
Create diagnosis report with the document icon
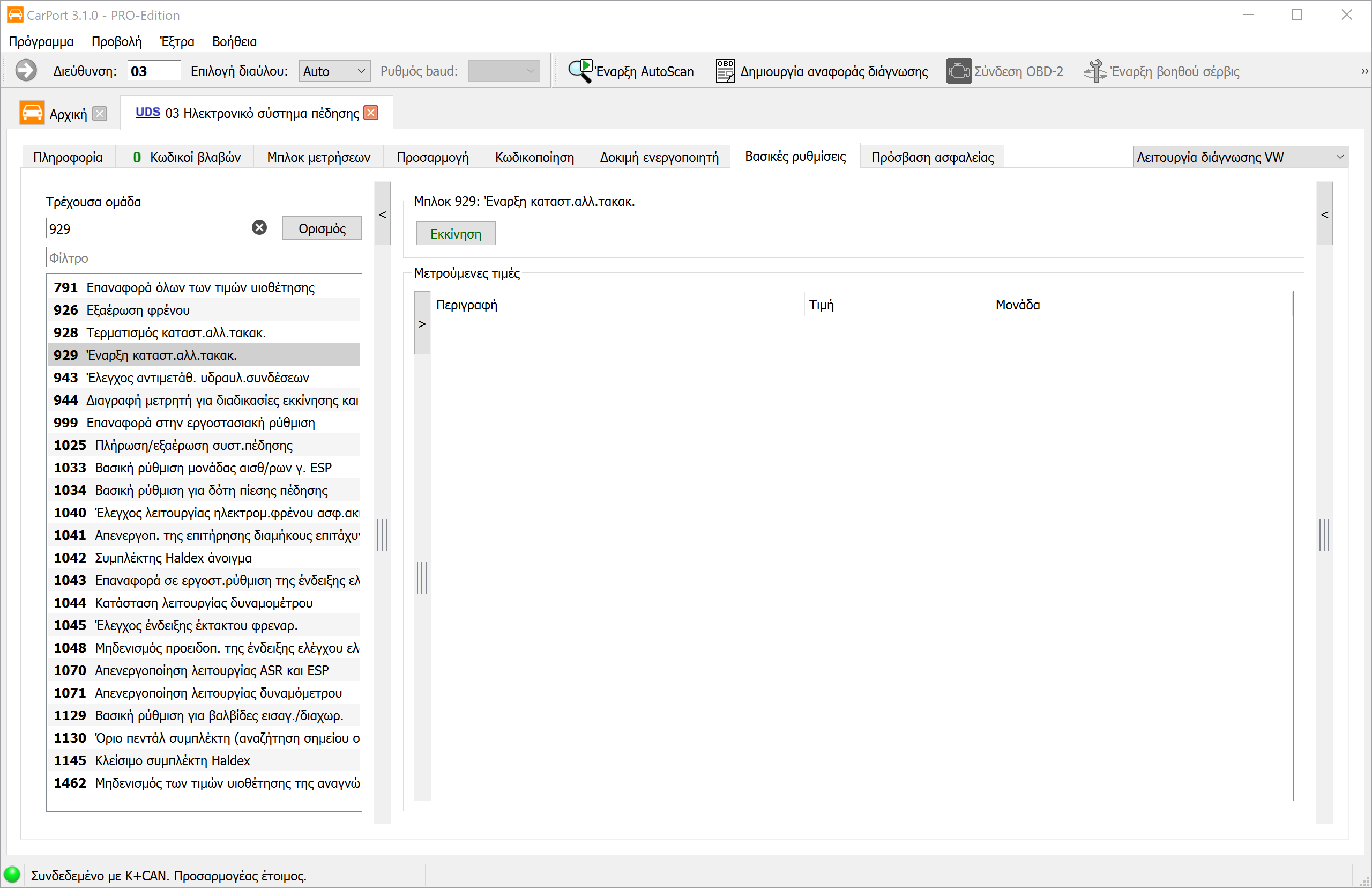tap(725, 71)
